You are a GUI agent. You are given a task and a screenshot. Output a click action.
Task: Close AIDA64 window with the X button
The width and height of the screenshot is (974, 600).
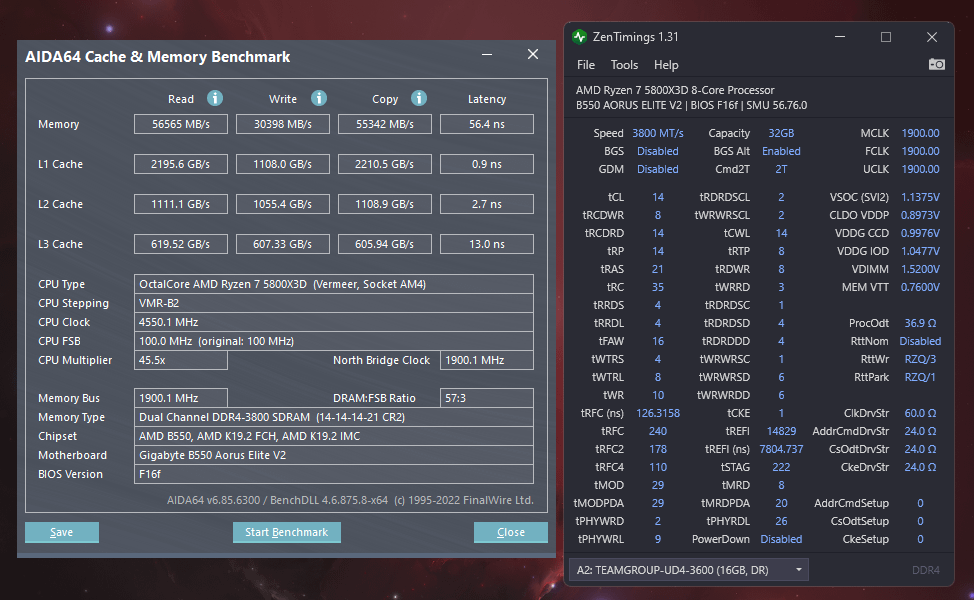533,54
